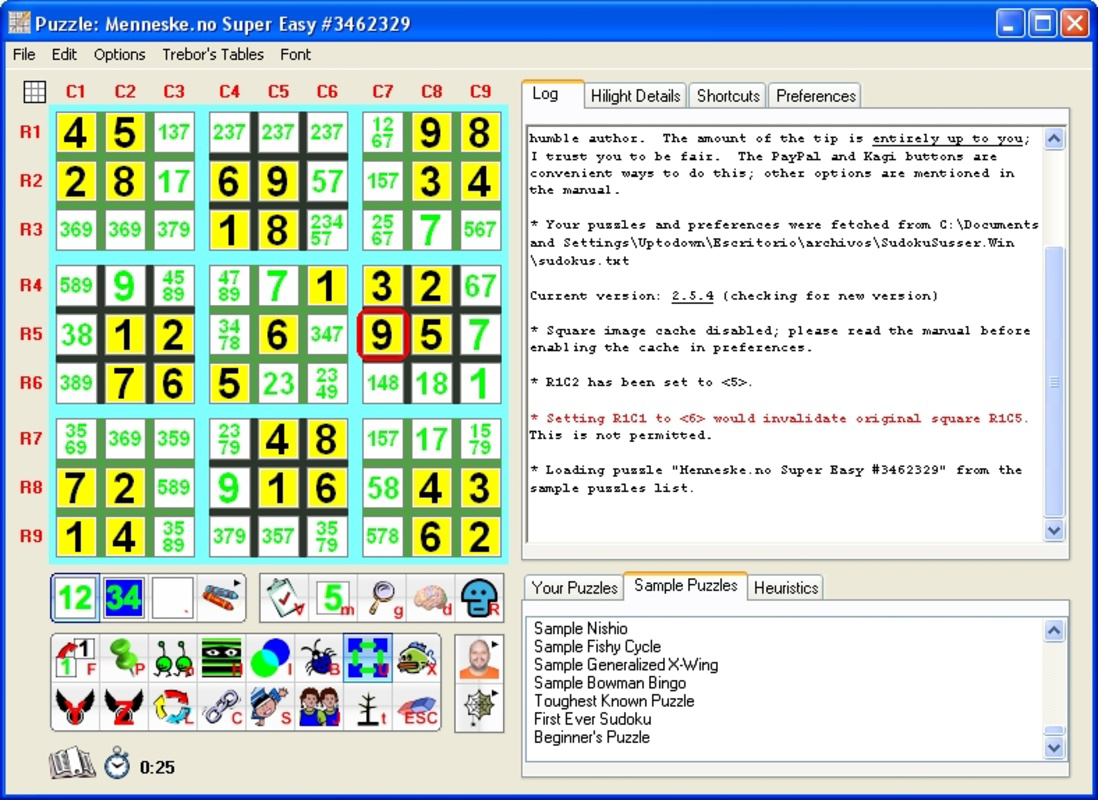
Task: Select the blank-square clear mode button
Action: 172,598
